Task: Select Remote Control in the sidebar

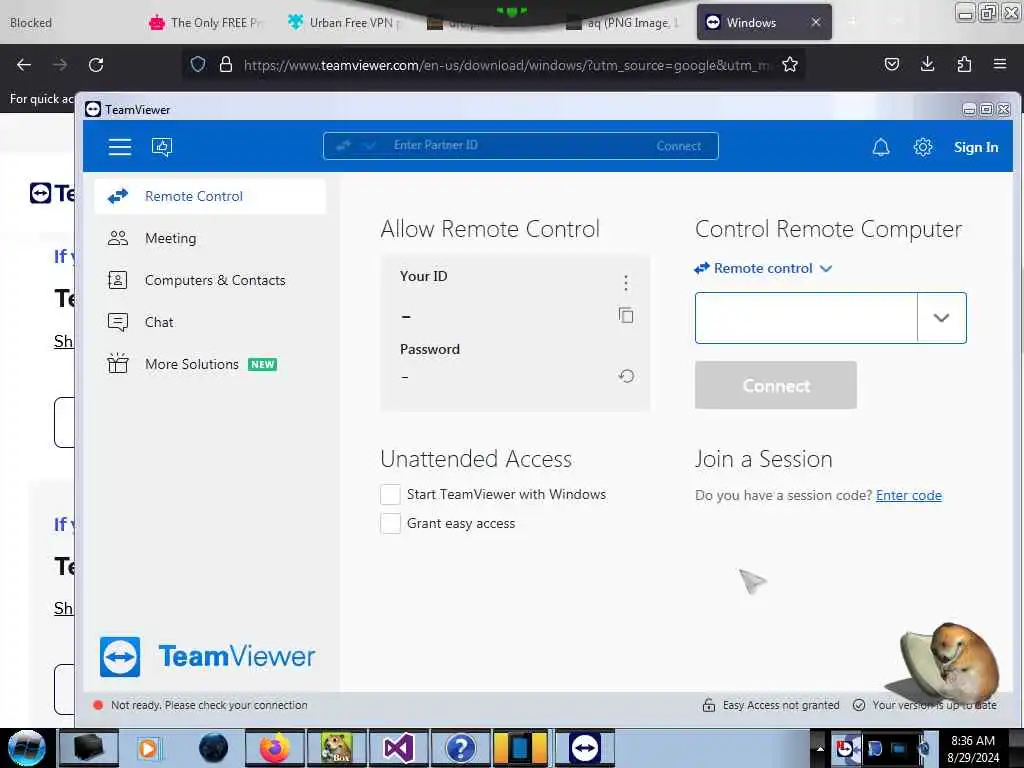Action: tap(210, 196)
